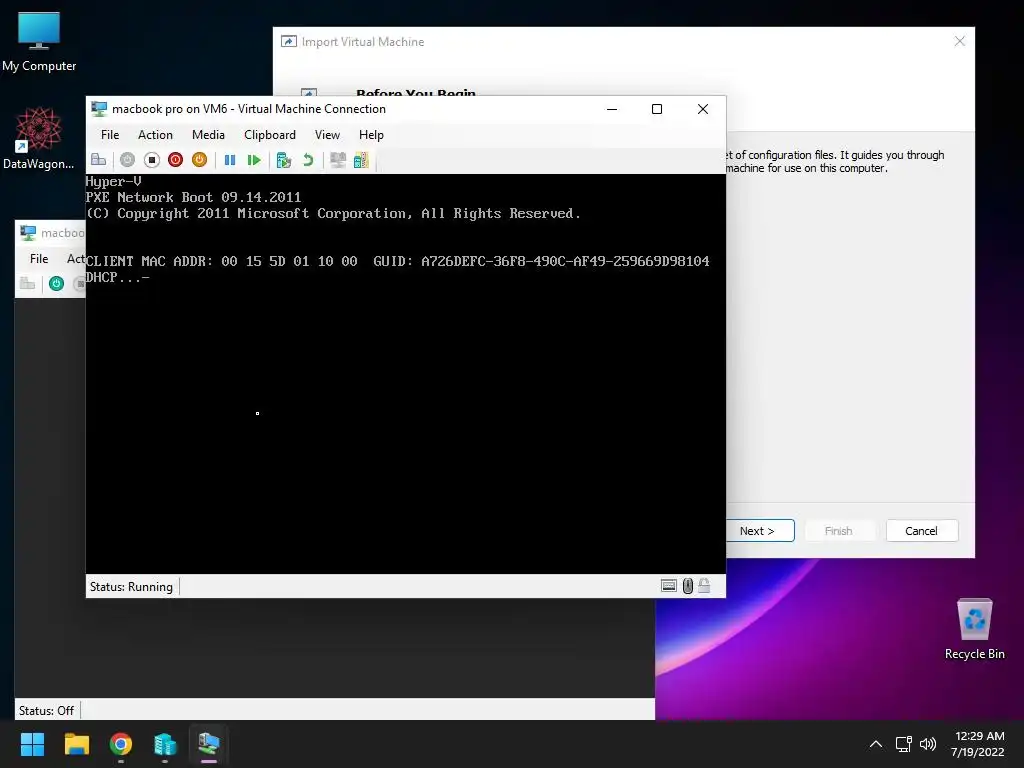Open File Explorer from taskbar
This screenshot has height=768, width=1024.
(76, 744)
